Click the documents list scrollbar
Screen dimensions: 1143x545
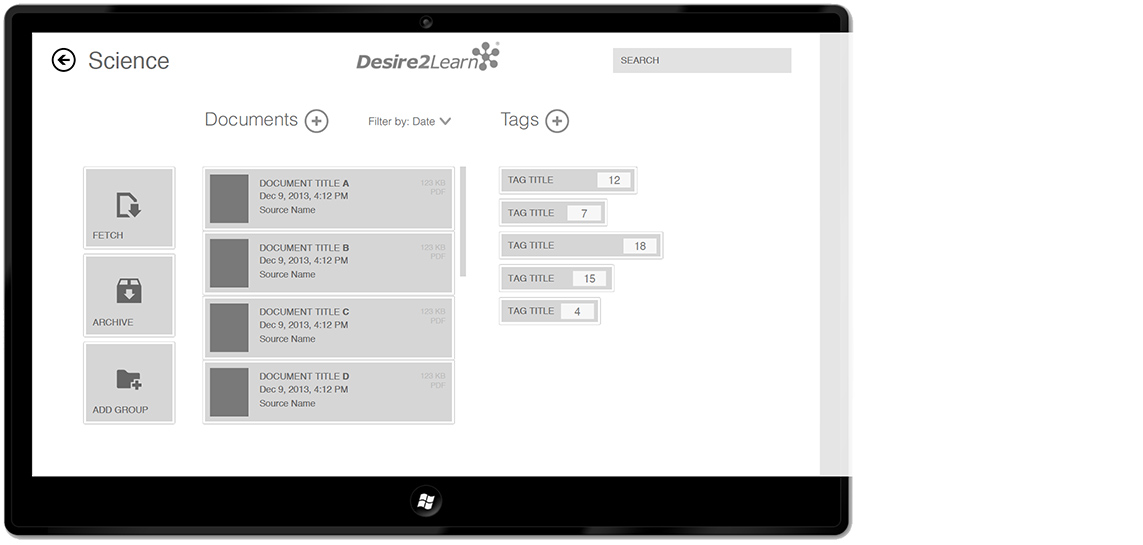pos(462,222)
